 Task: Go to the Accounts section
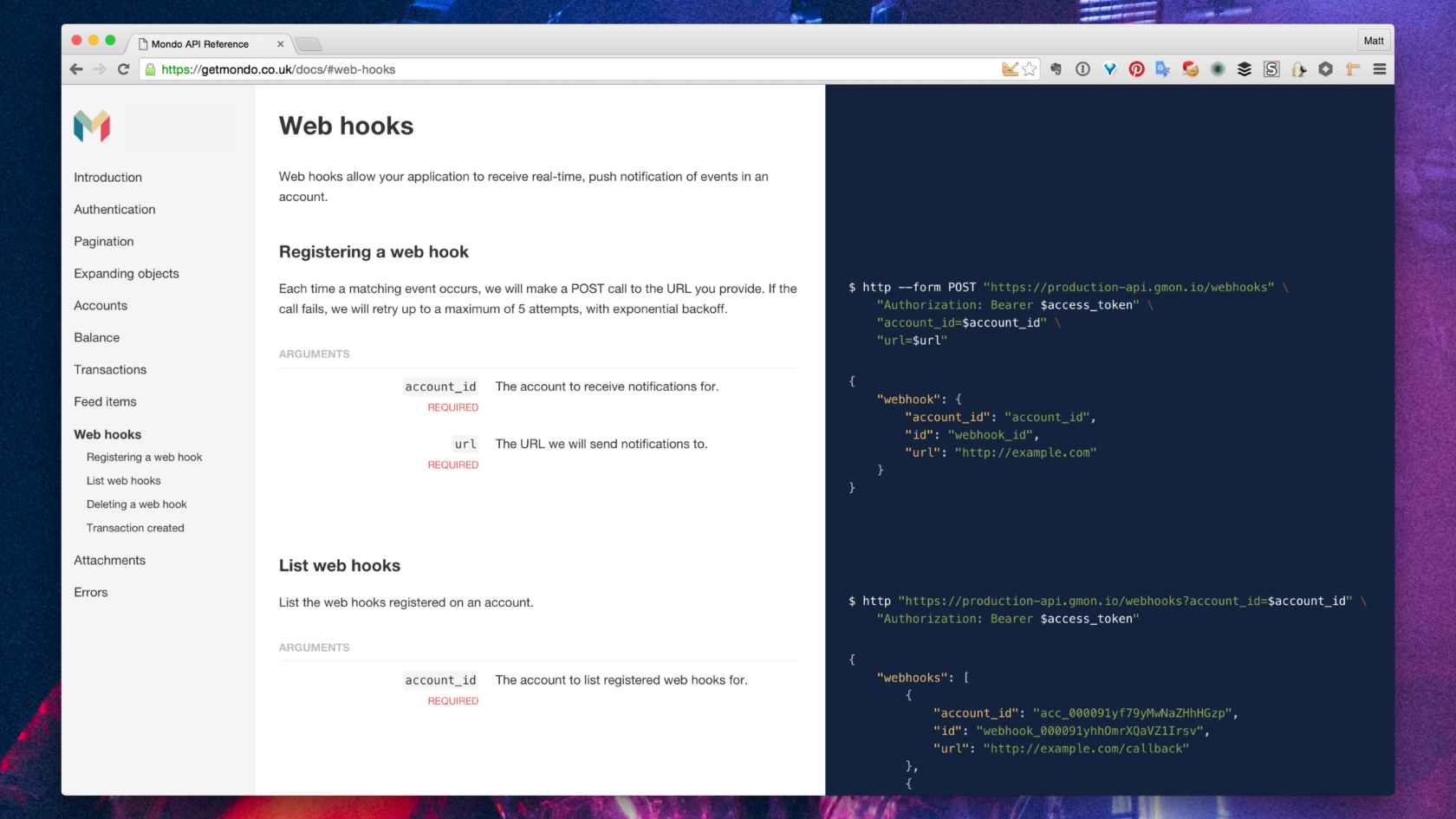[101, 306]
